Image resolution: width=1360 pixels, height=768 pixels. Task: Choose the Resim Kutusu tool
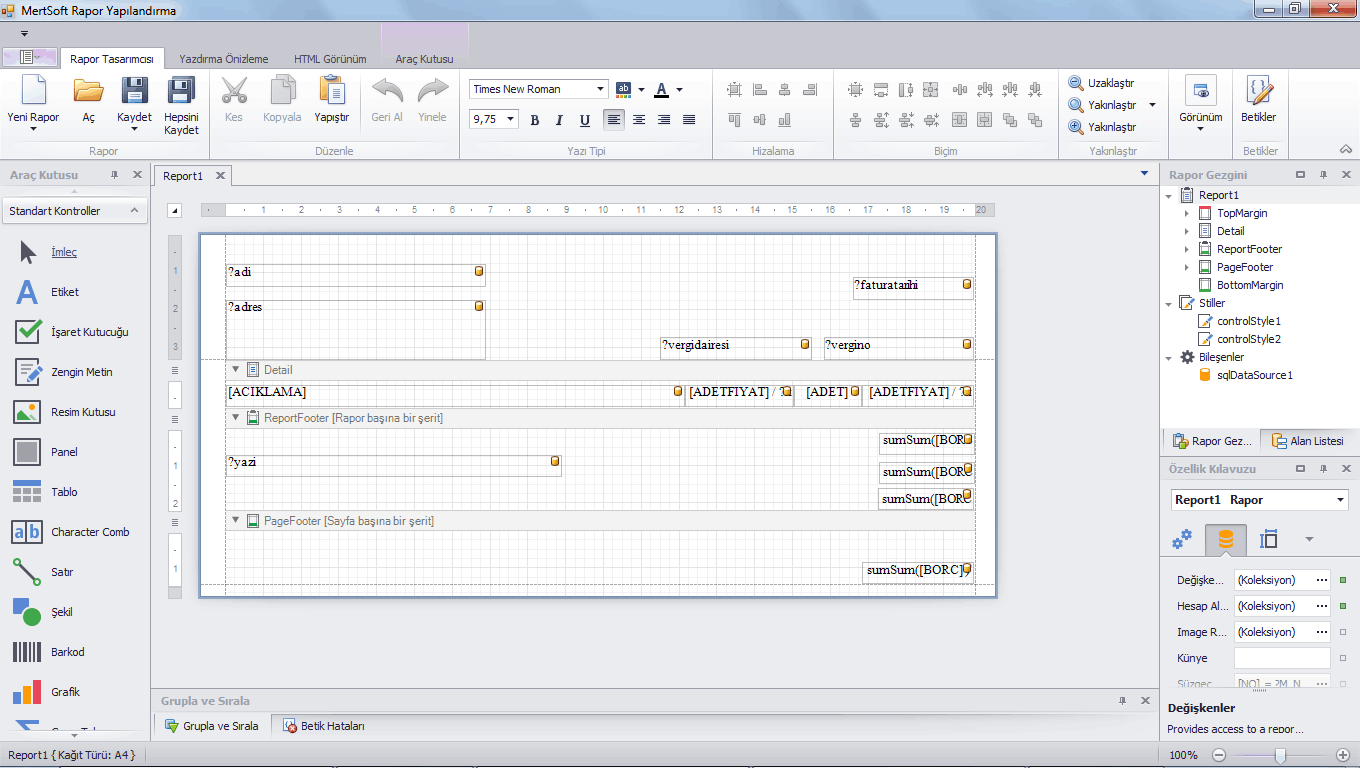click(27, 412)
